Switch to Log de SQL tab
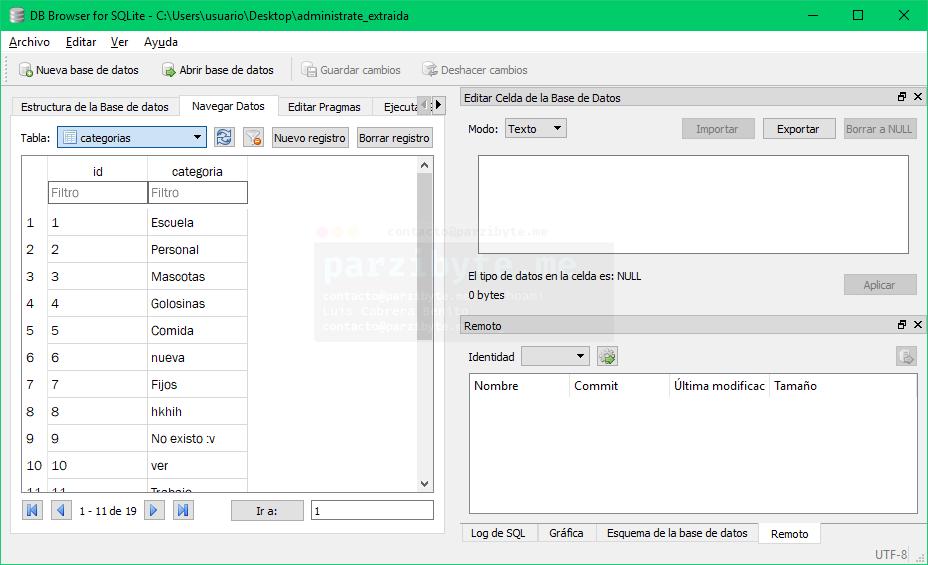Viewport: 928px width, 565px height. coord(498,533)
